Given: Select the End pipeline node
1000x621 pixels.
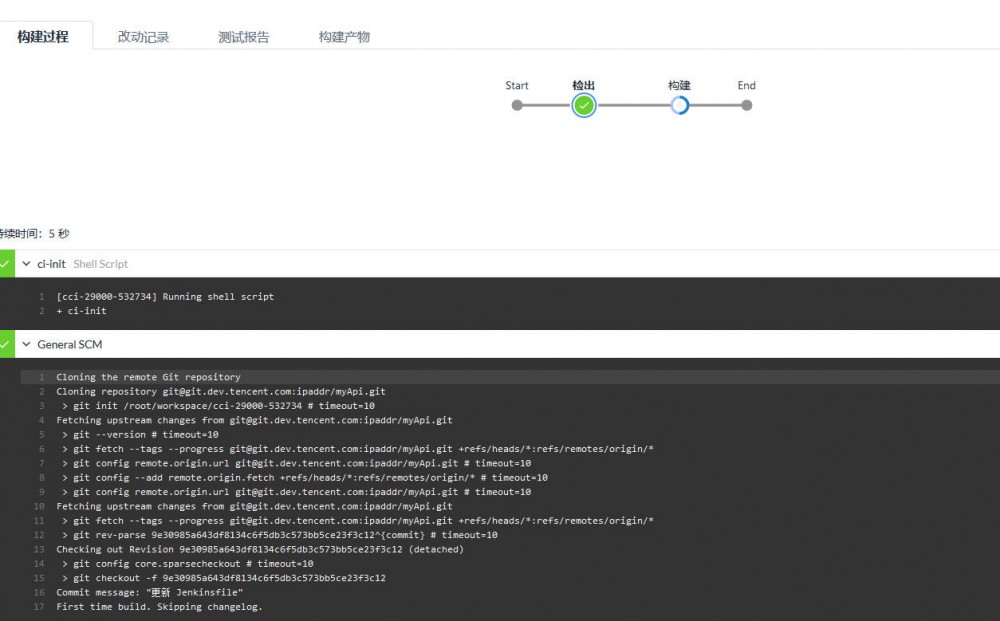Looking at the screenshot, I should 746,104.
